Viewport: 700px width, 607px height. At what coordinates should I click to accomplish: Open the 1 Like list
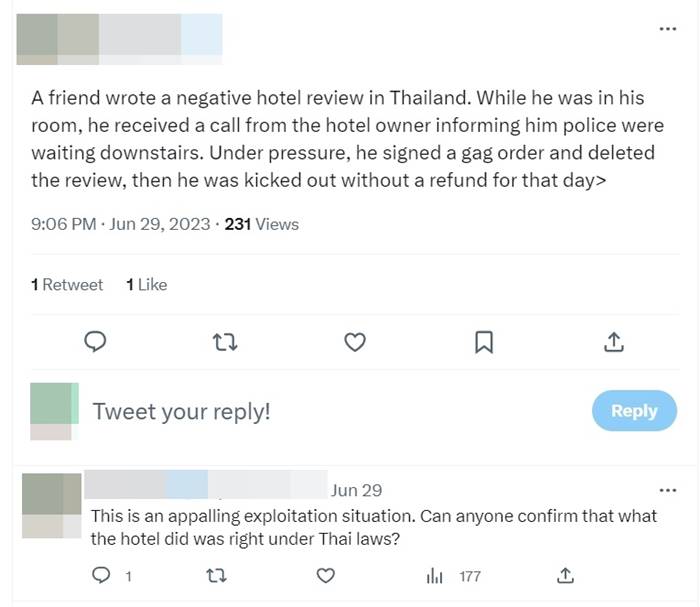[x=146, y=285]
